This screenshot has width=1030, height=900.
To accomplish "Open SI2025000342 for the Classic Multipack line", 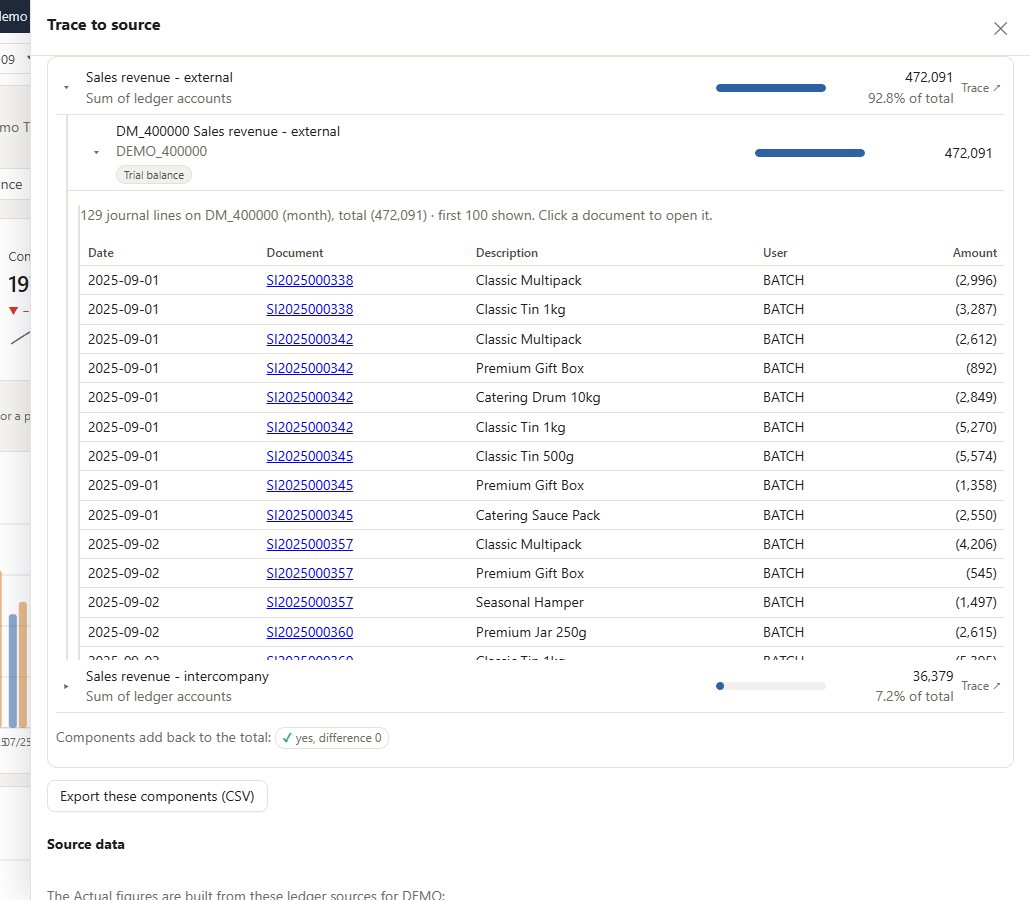I will [309, 340].
